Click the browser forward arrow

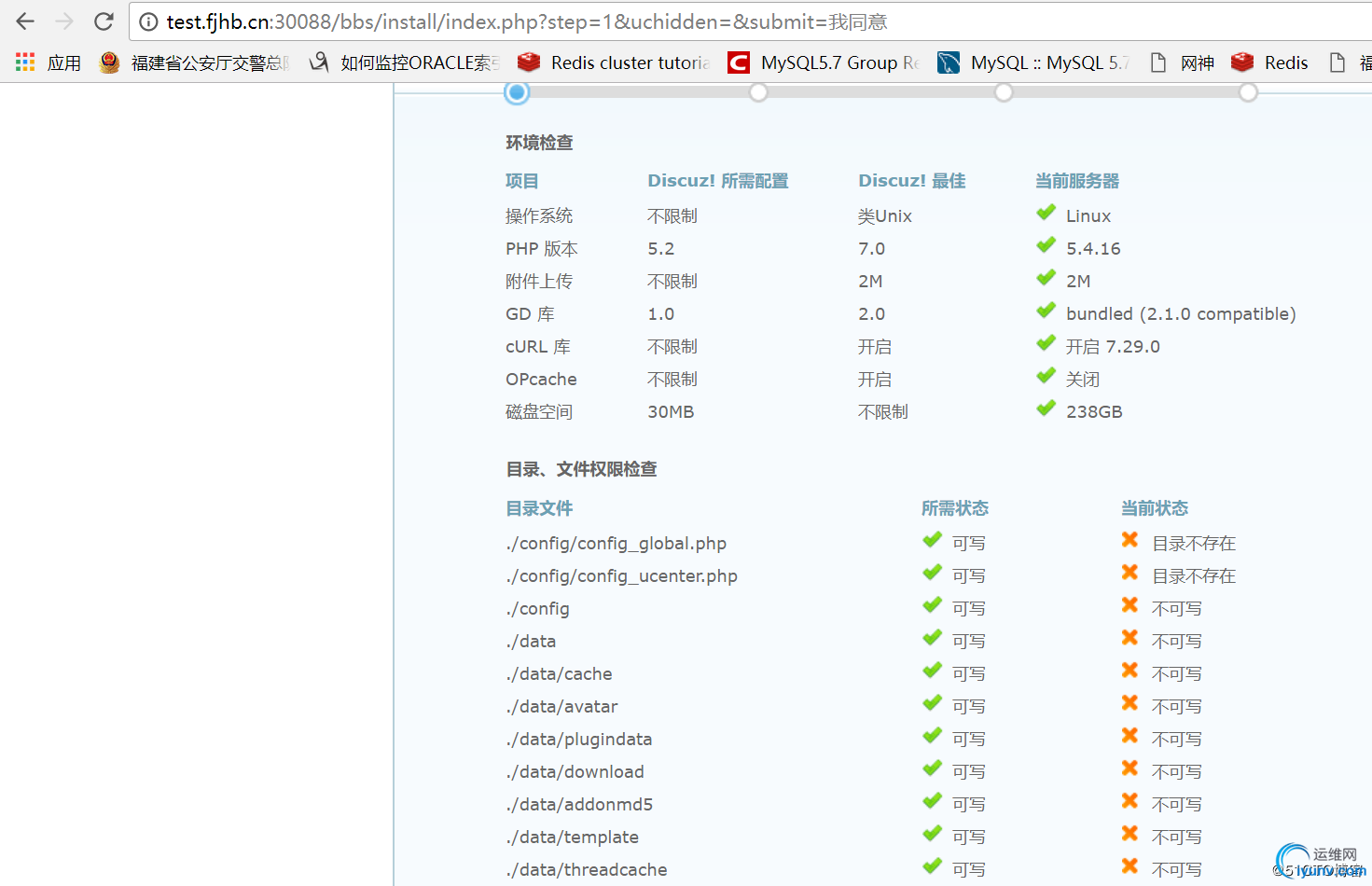[64, 21]
